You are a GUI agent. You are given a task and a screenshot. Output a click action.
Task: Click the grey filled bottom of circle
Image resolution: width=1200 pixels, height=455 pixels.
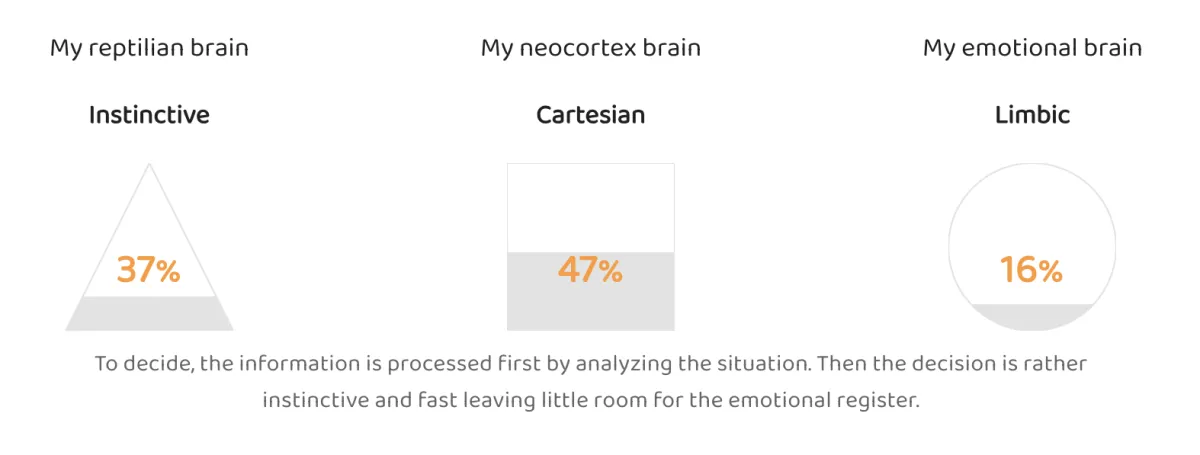tap(1032, 317)
